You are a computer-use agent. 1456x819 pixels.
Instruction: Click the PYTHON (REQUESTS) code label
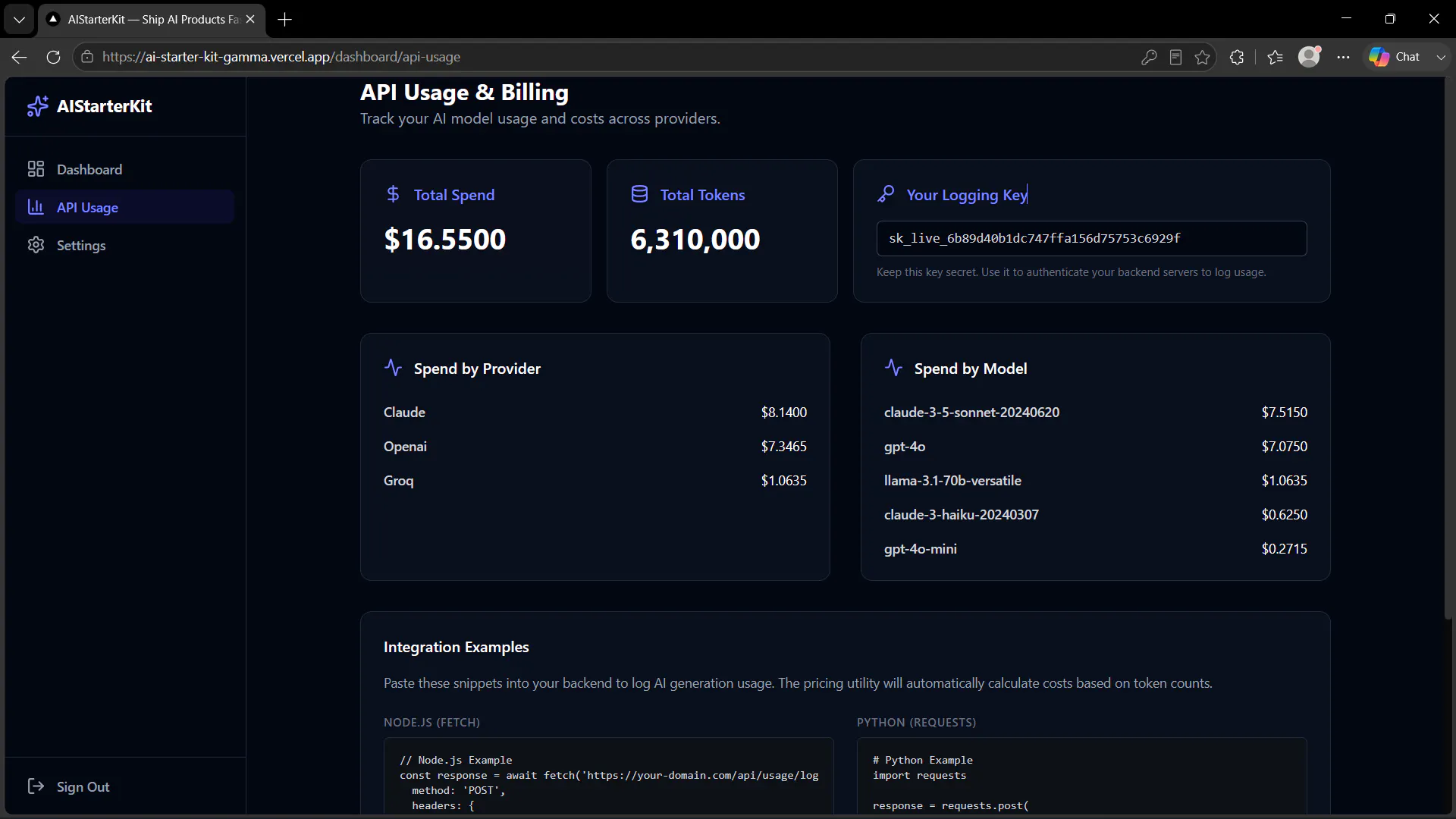(x=916, y=722)
